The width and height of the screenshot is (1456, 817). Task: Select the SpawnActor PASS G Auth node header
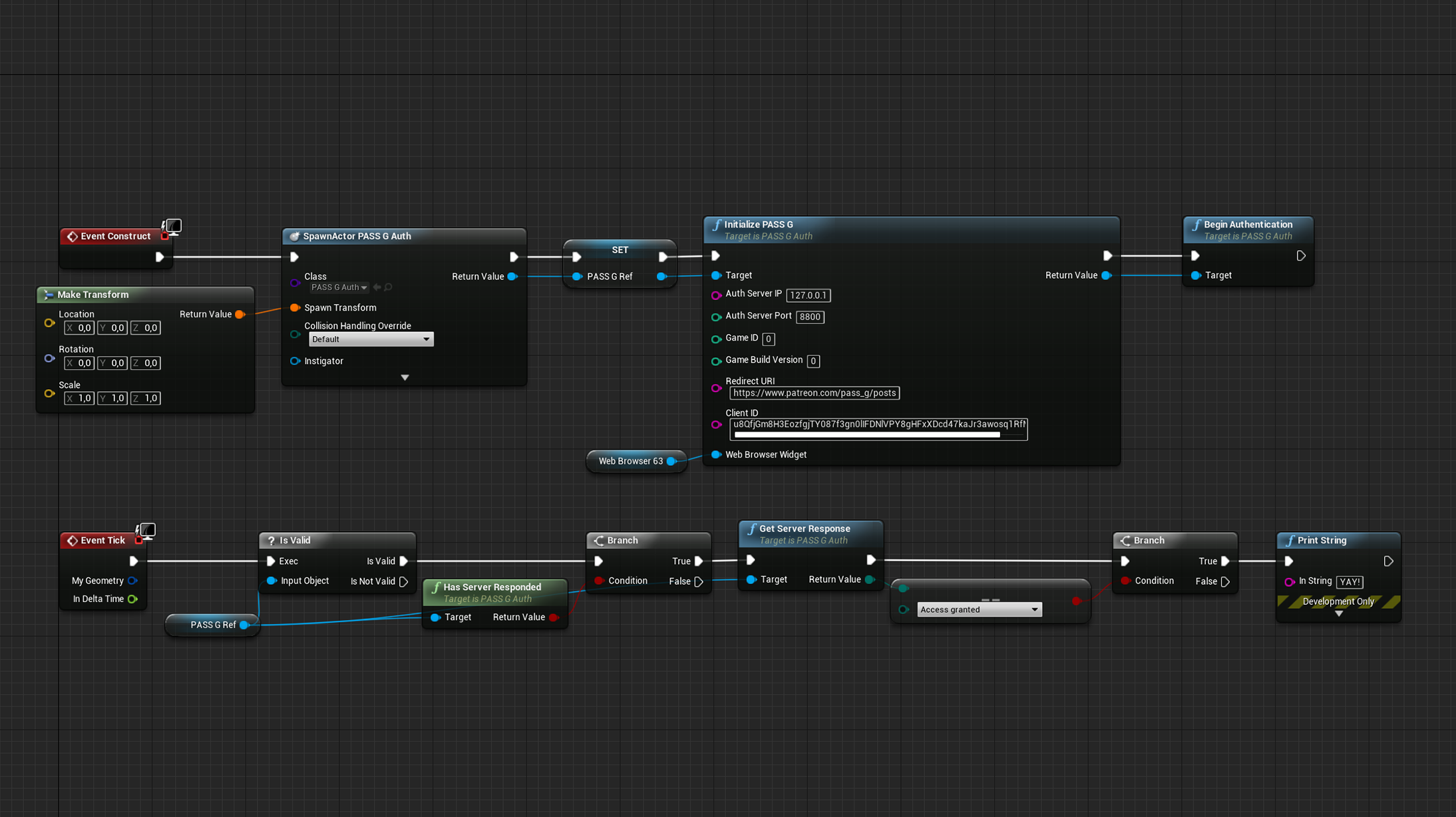pos(404,236)
